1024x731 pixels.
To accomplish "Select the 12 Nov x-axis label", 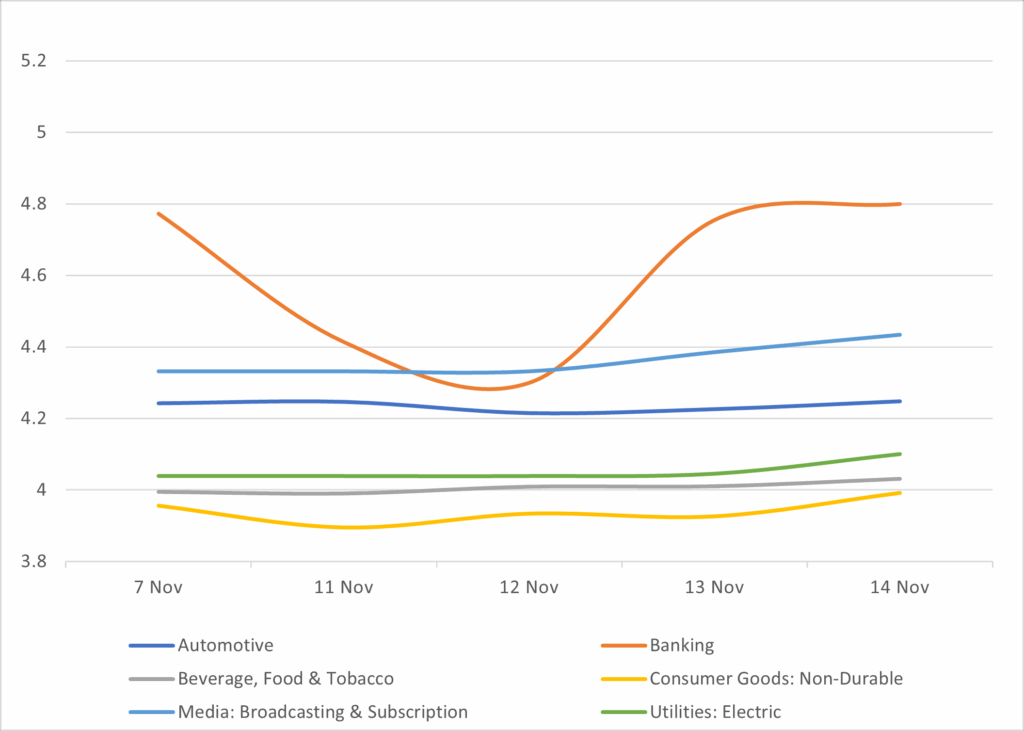I will [529, 588].
